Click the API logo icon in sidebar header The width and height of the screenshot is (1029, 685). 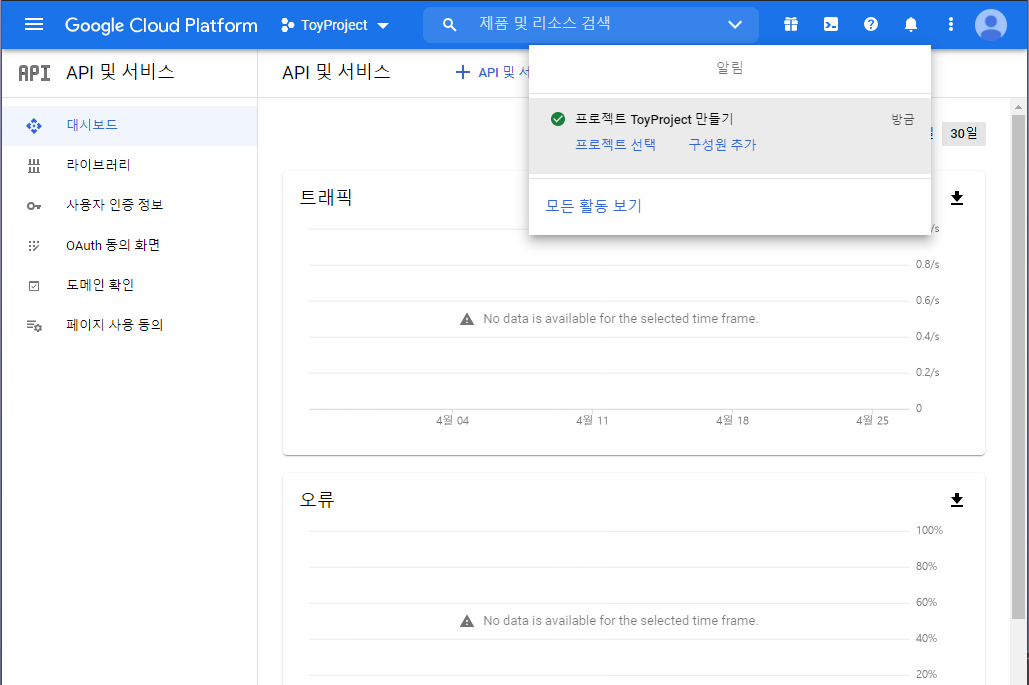[x=34, y=73]
